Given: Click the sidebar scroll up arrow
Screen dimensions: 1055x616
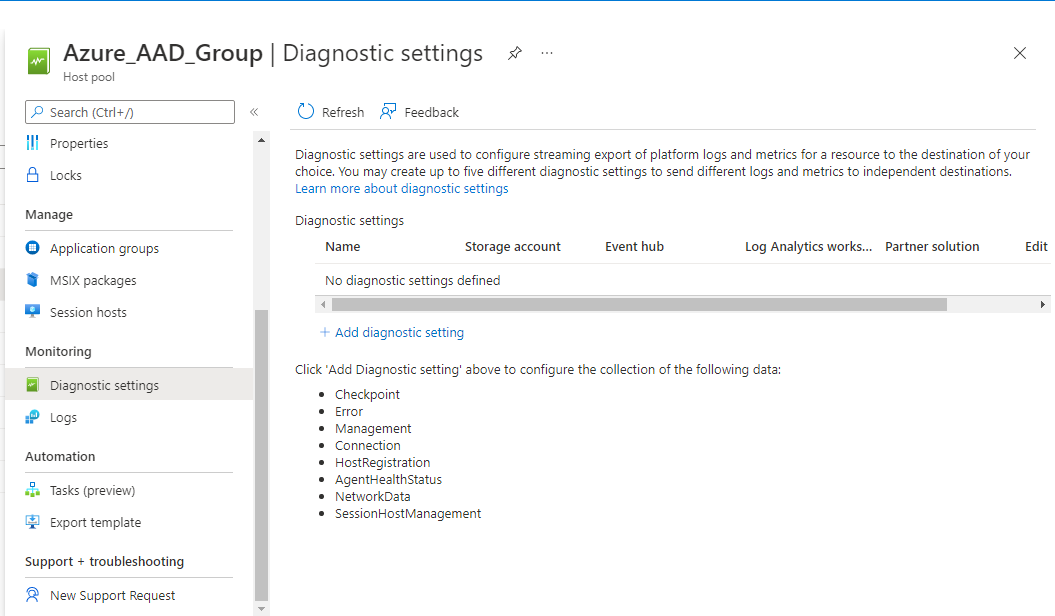Looking at the screenshot, I should pos(262,140).
